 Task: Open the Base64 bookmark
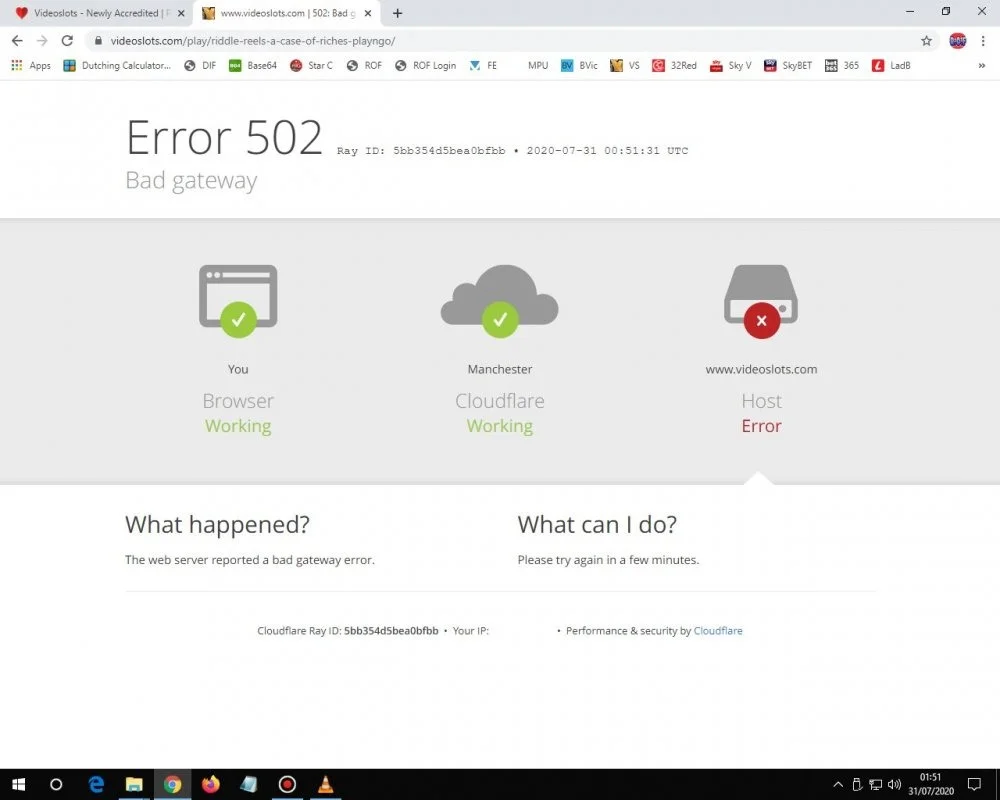click(x=253, y=65)
